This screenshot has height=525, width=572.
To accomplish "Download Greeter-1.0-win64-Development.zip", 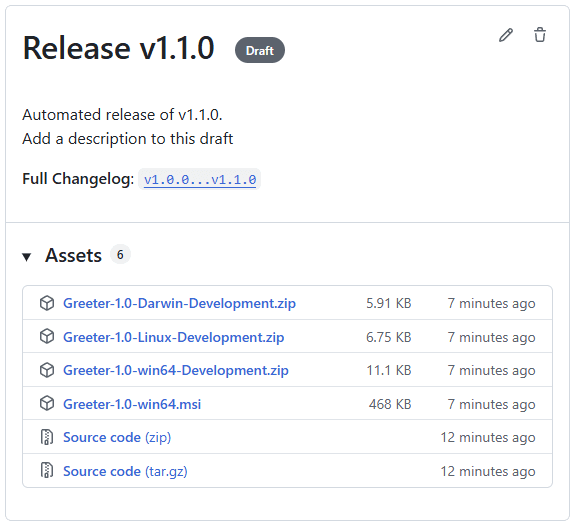I will click(176, 370).
